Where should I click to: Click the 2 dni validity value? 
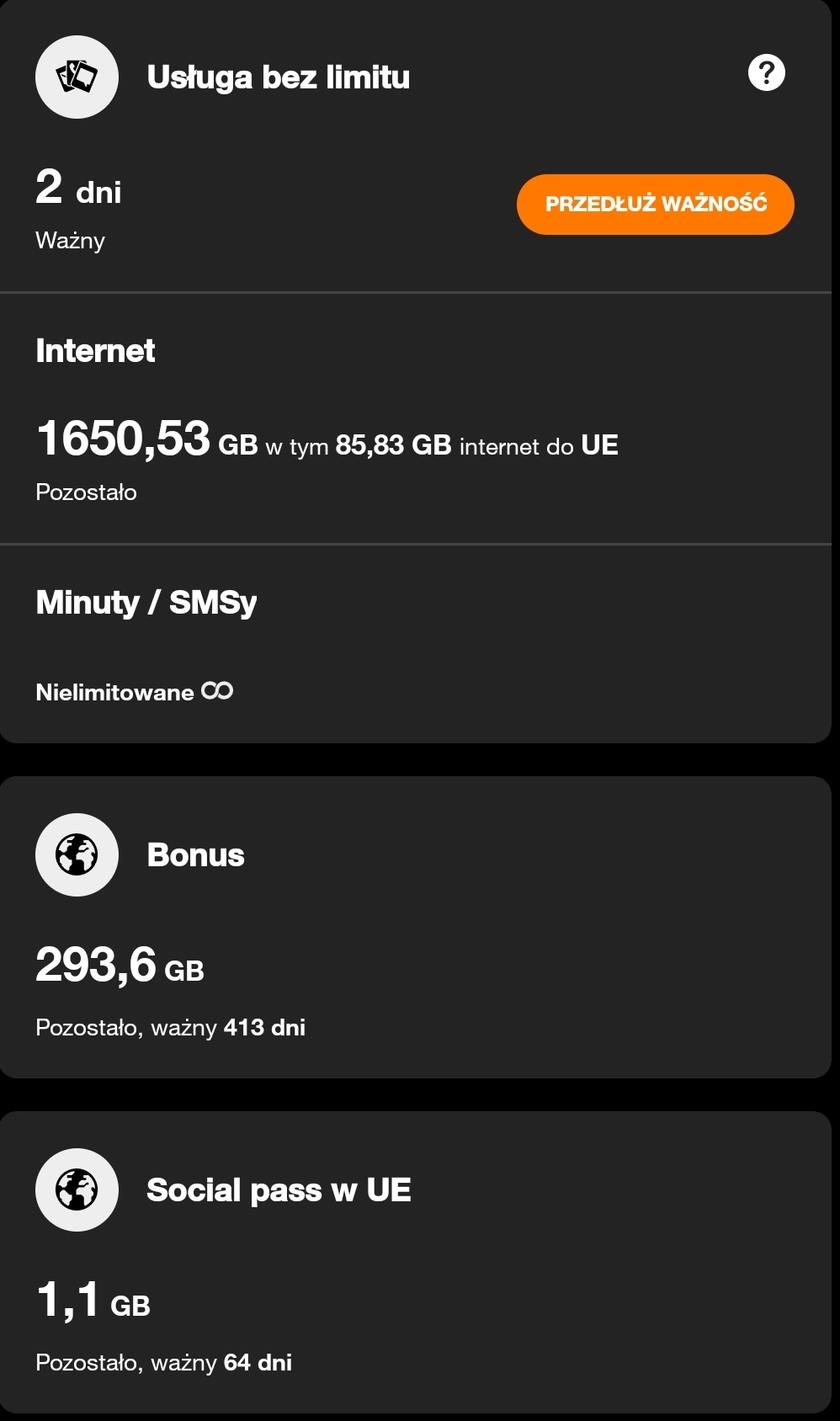click(78, 189)
